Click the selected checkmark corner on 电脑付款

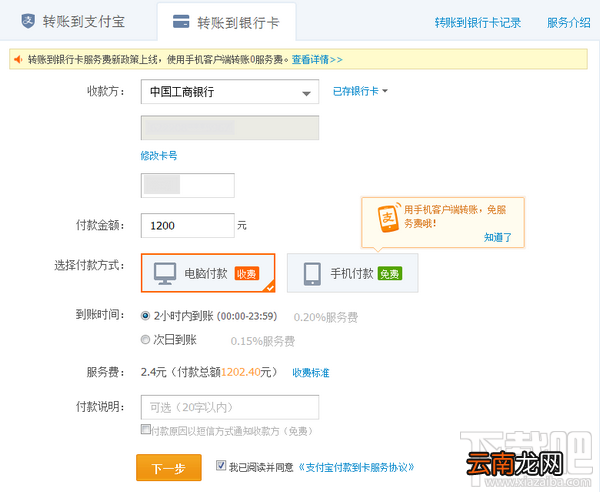point(270,287)
